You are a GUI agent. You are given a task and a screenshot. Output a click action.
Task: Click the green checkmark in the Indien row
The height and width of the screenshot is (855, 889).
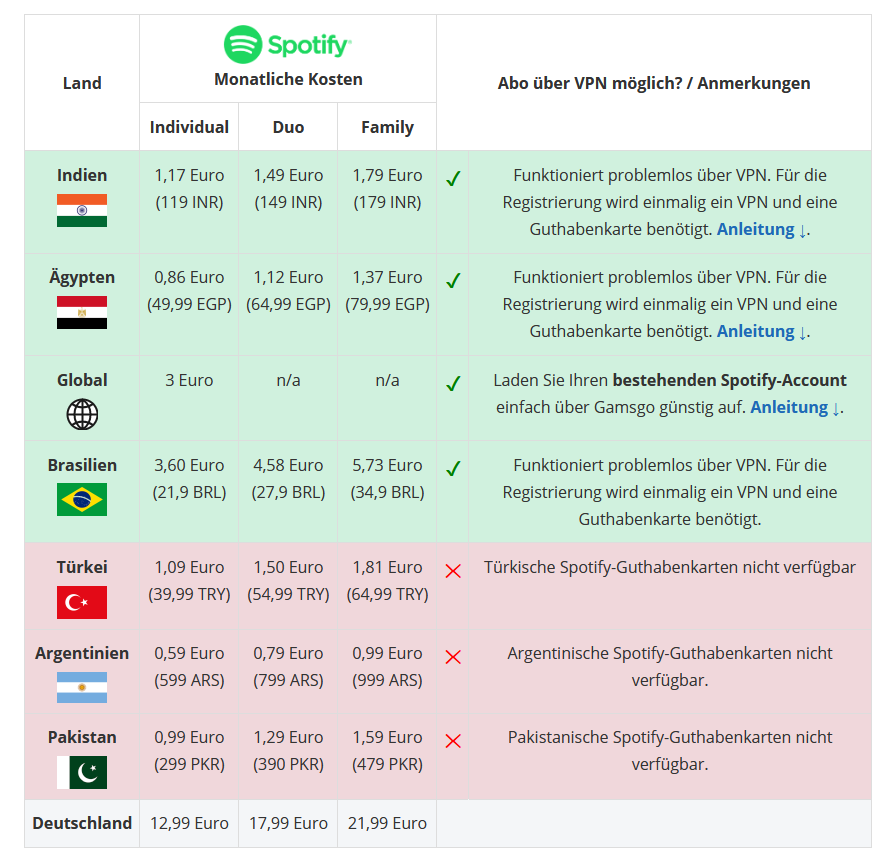pos(453,179)
